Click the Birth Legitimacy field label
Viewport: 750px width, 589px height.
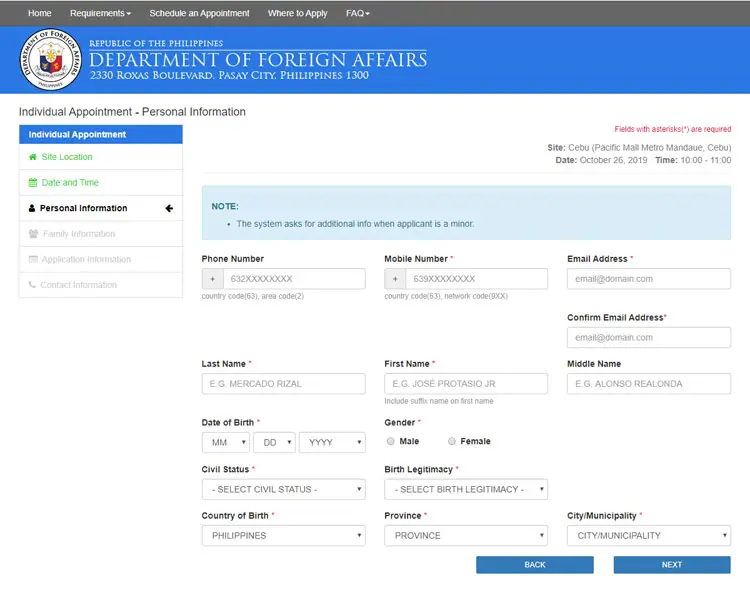(419, 469)
